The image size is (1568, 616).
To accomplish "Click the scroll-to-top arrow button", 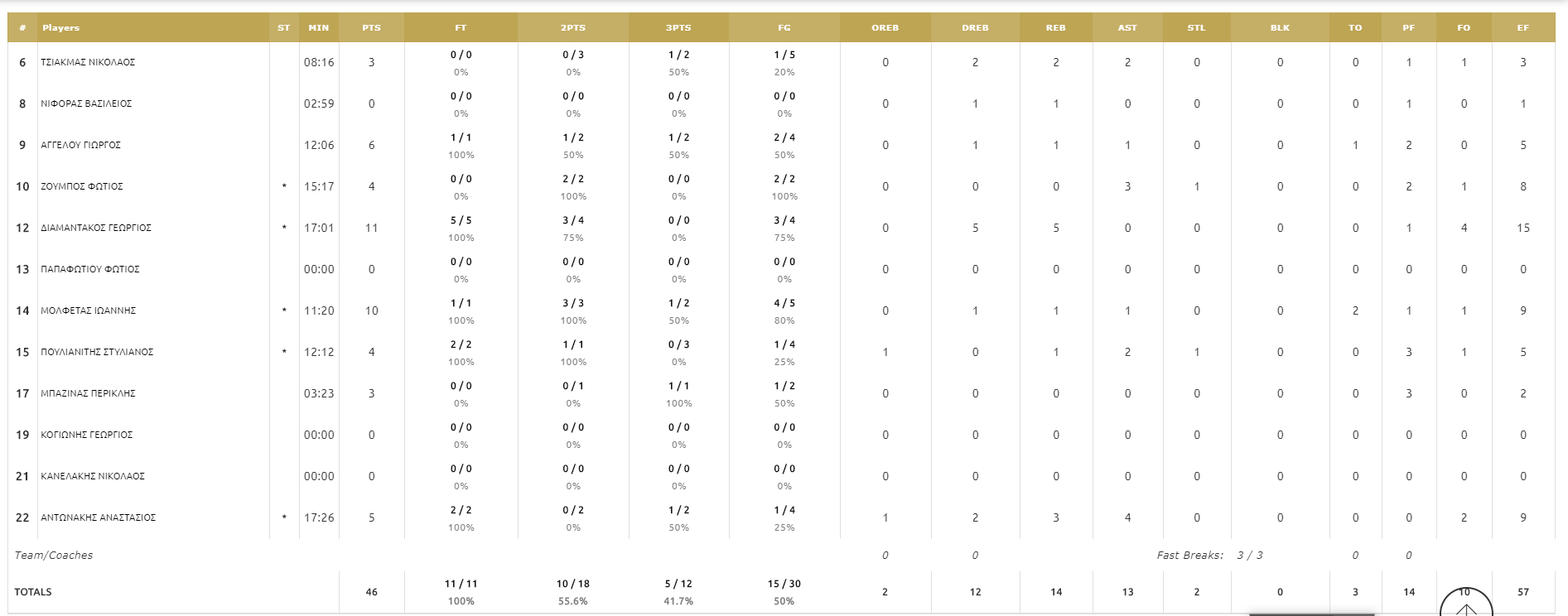I will tap(1466, 605).
